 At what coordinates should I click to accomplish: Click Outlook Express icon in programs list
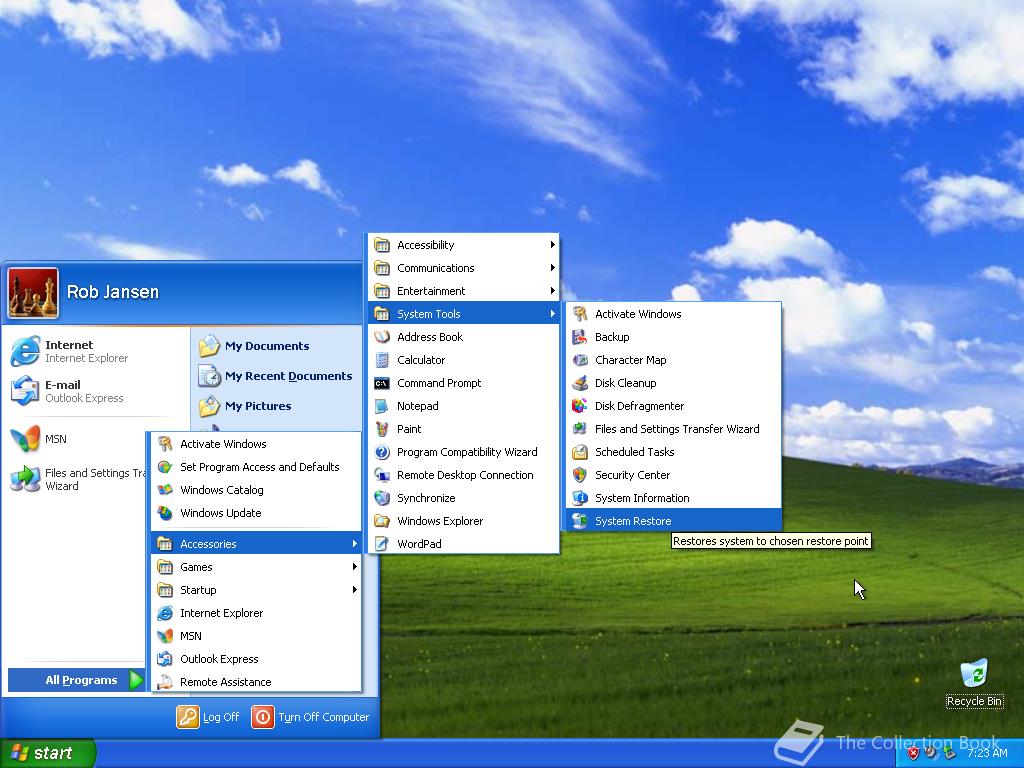[165, 659]
